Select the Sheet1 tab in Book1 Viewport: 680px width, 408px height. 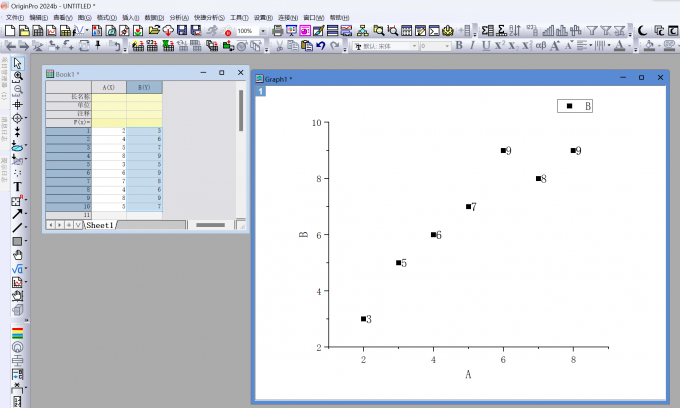100,225
